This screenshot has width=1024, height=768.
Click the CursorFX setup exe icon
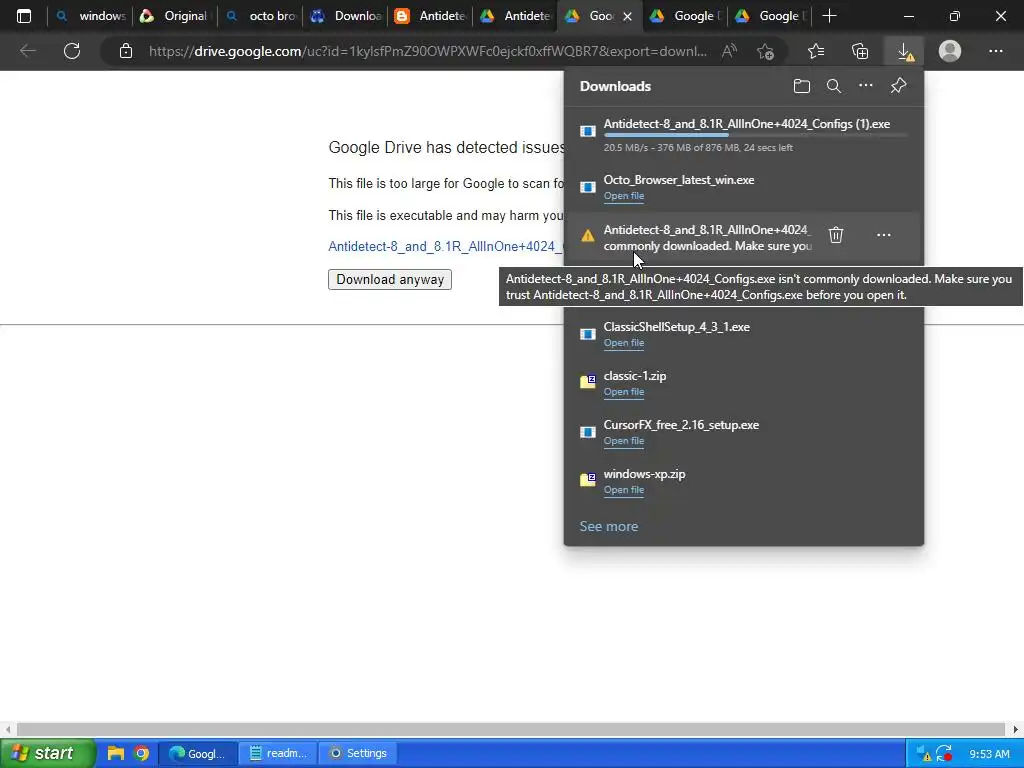pyautogui.click(x=588, y=432)
